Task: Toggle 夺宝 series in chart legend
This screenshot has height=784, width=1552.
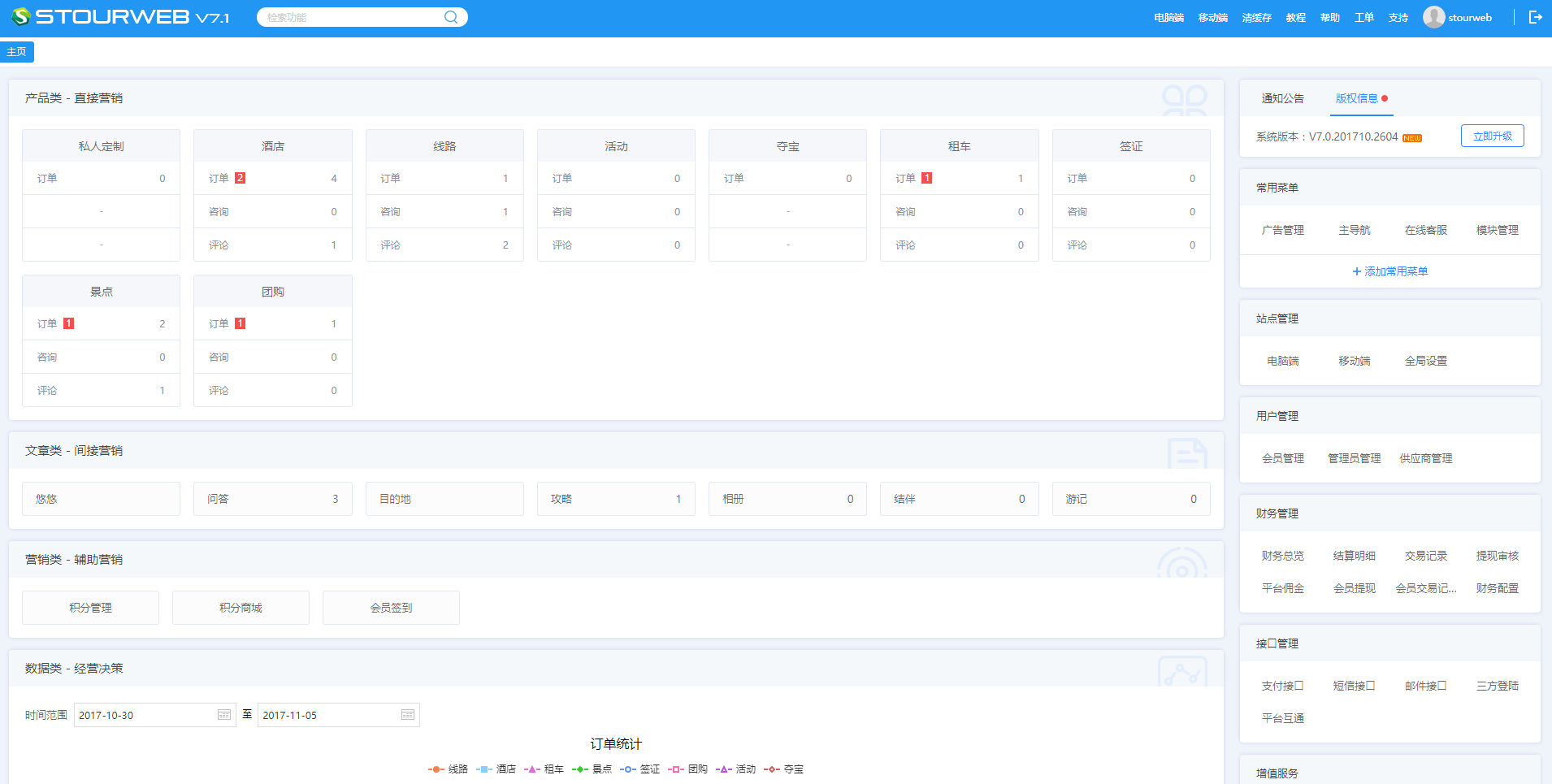Action: click(x=784, y=769)
